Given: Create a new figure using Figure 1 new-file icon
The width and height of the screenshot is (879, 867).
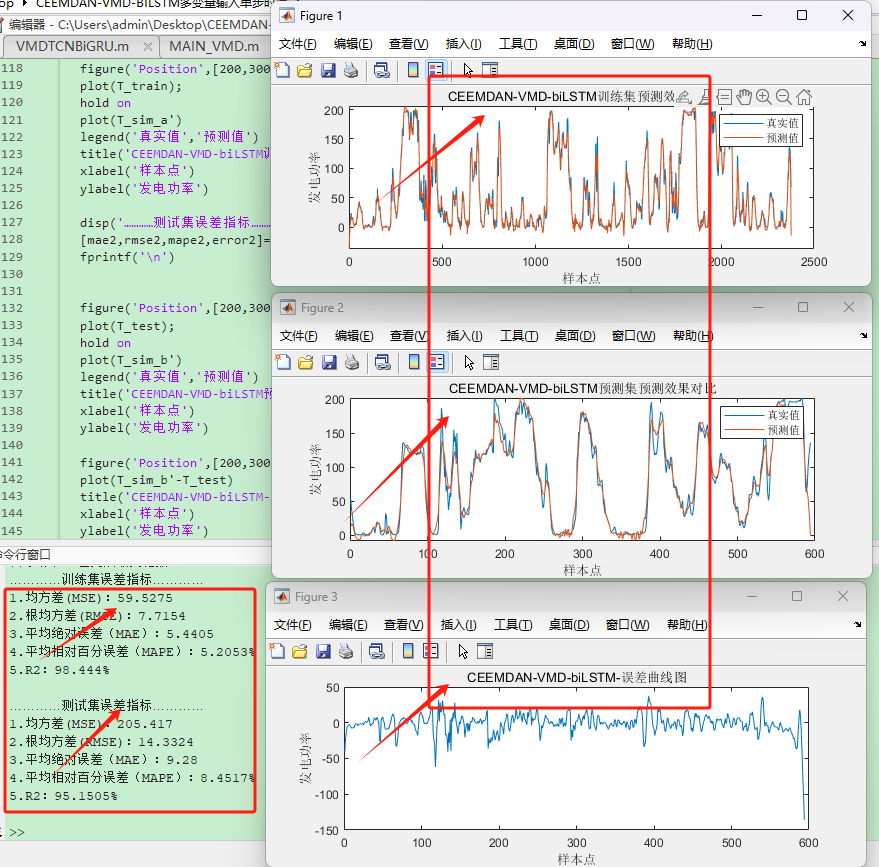Looking at the screenshot, I should coord(283,69).
